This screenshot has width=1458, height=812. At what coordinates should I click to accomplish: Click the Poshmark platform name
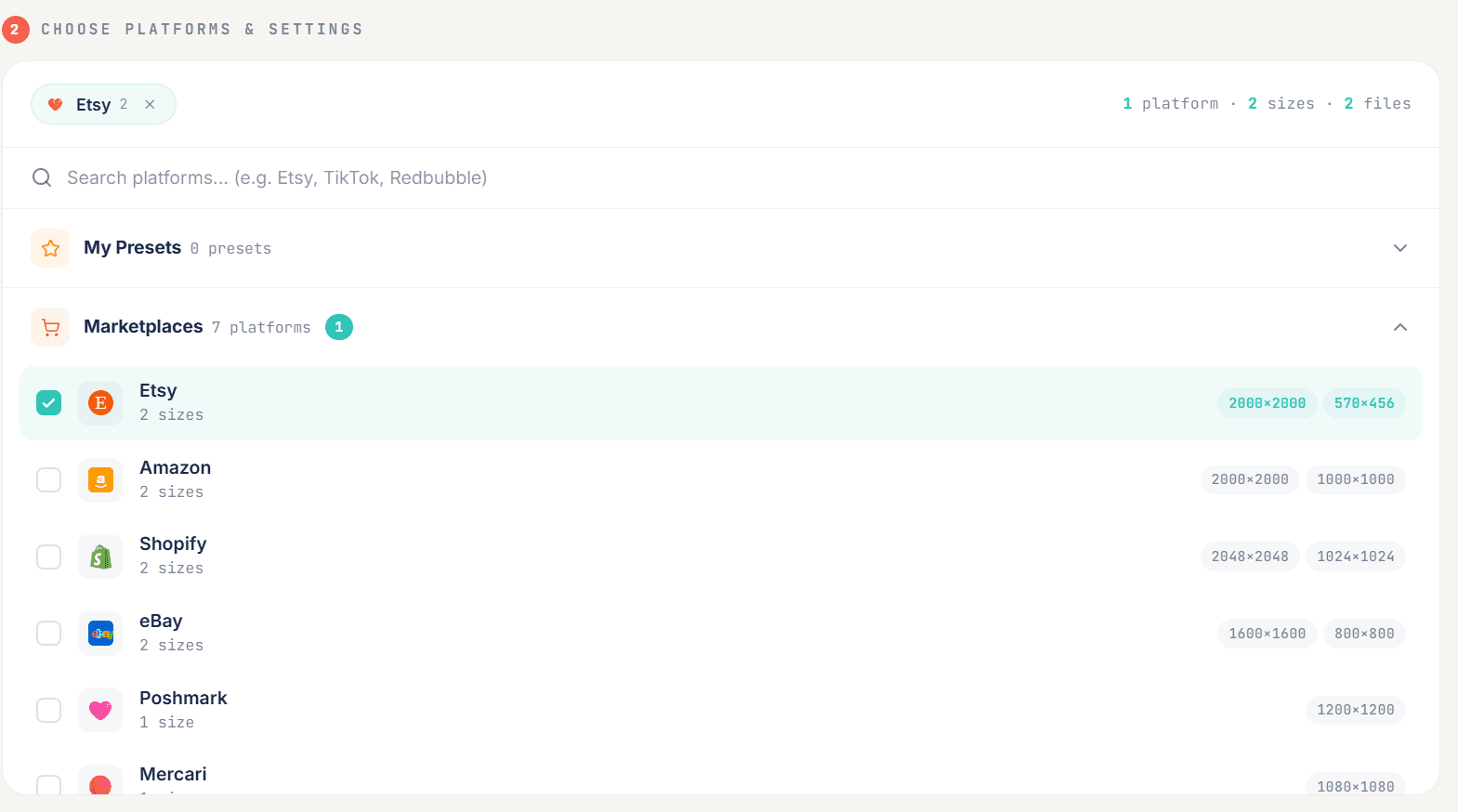point(183,698)
